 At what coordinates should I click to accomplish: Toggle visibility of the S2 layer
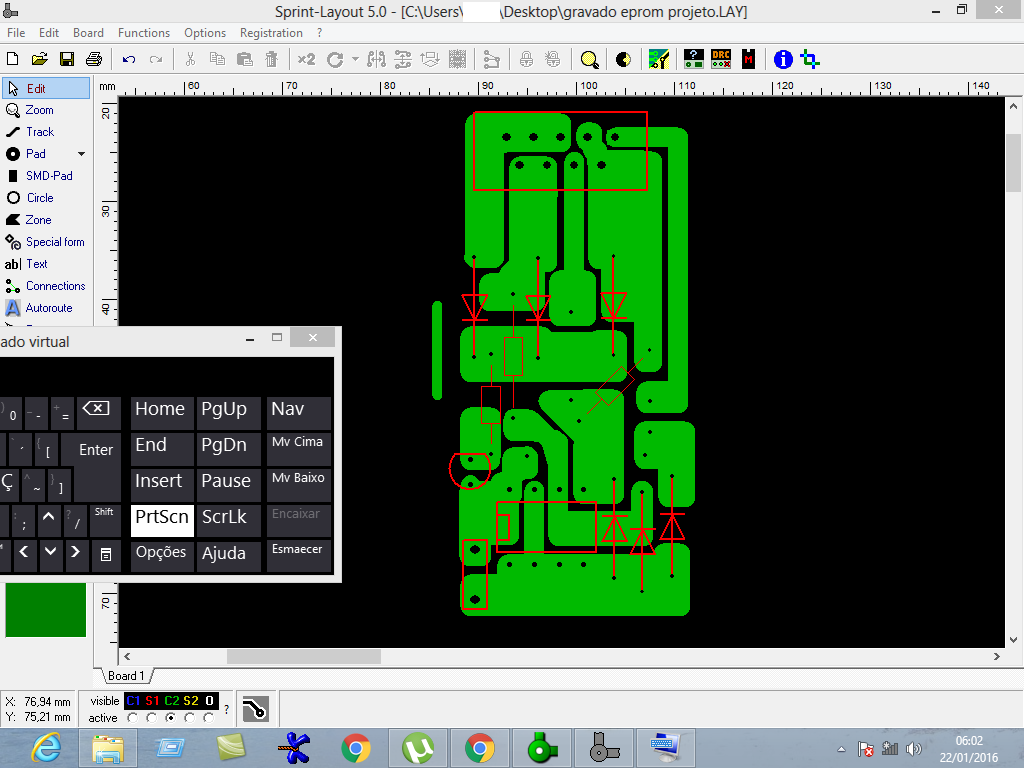click(191, 701)
